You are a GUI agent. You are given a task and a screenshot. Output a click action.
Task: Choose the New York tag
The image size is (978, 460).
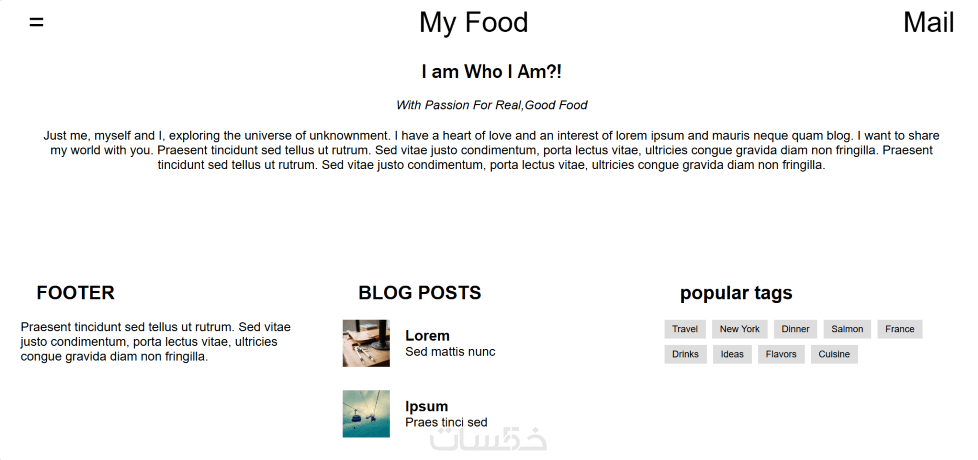(740, 329)
